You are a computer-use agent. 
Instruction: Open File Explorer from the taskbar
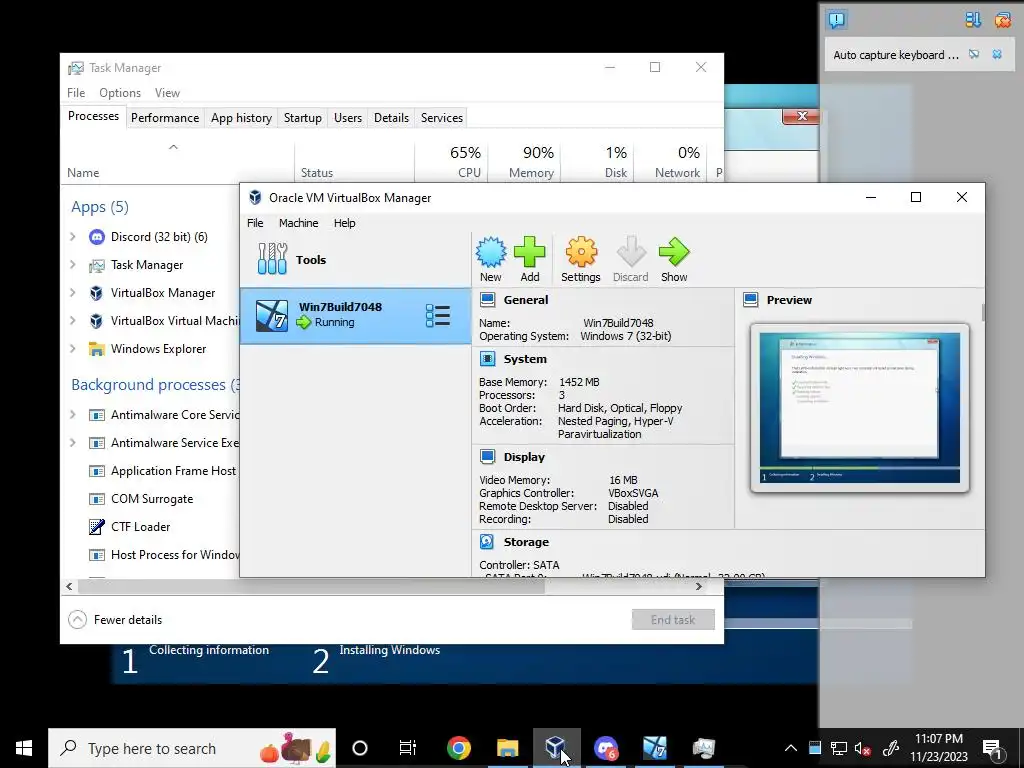click(507, 748)
